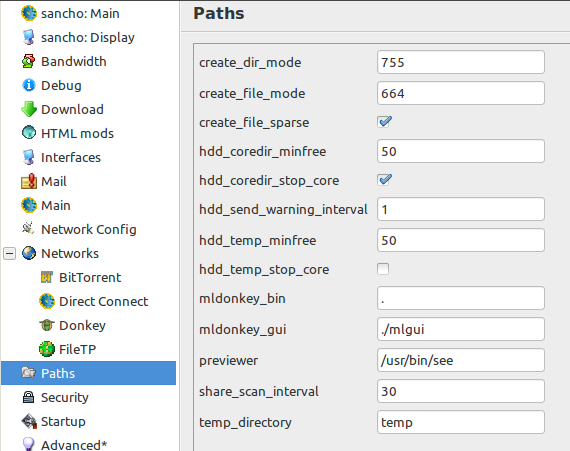Click the FileTP icon
Image resolution: width=570 pixels, height=451 pixels.
point(47,349)
